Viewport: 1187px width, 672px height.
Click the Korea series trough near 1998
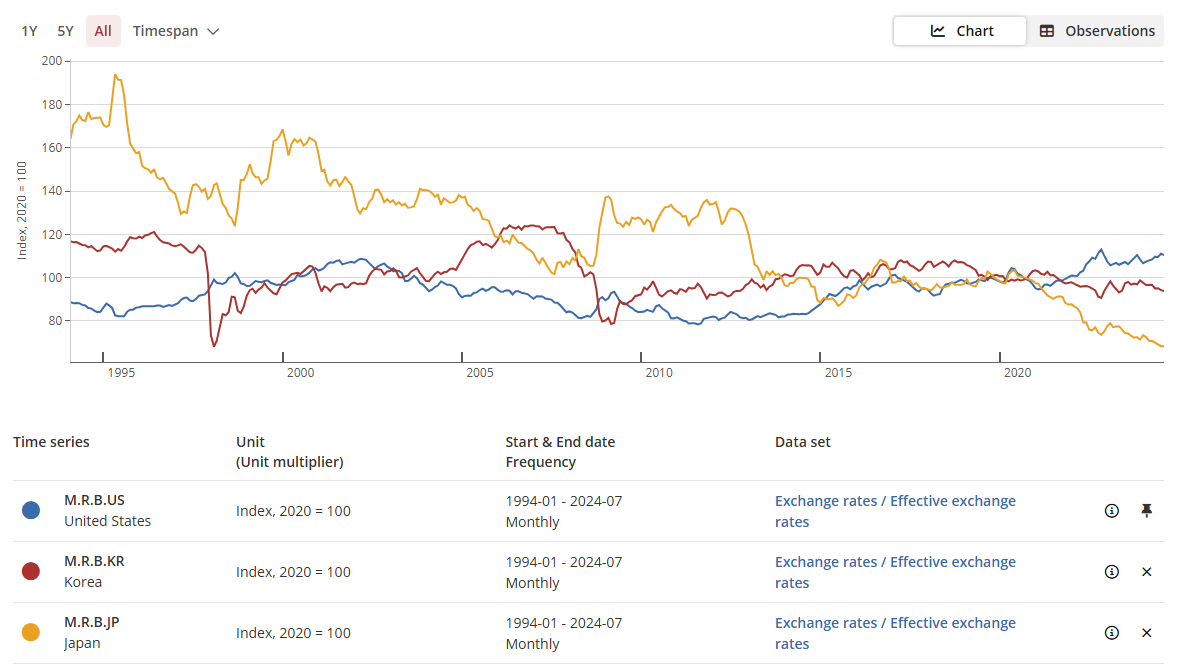[x=214, y=346]
